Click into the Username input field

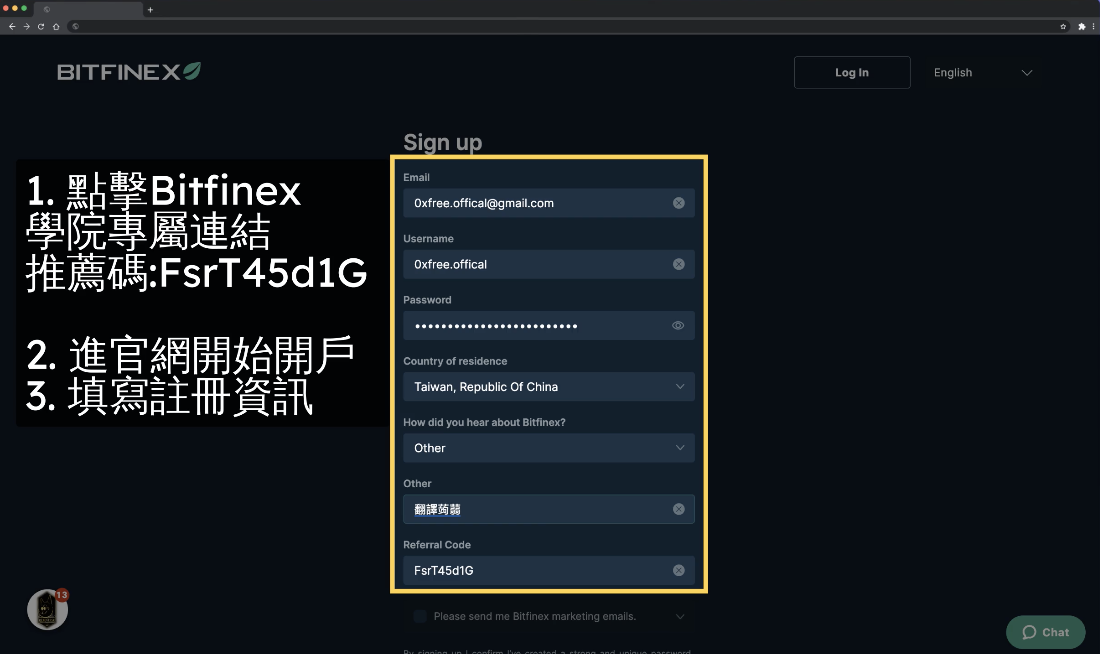(x=549, y=265)
